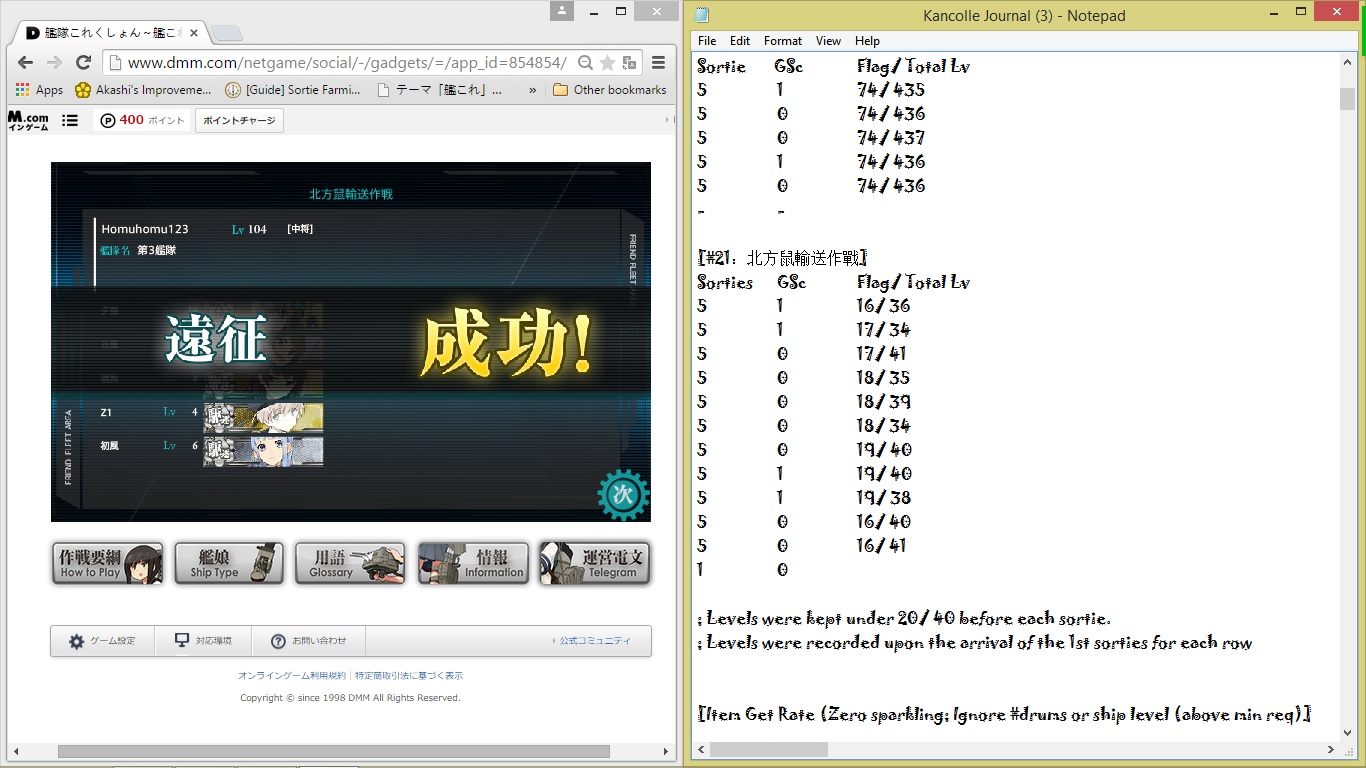
Task: Click the Chrome back arrow
Action: (27, 63)
